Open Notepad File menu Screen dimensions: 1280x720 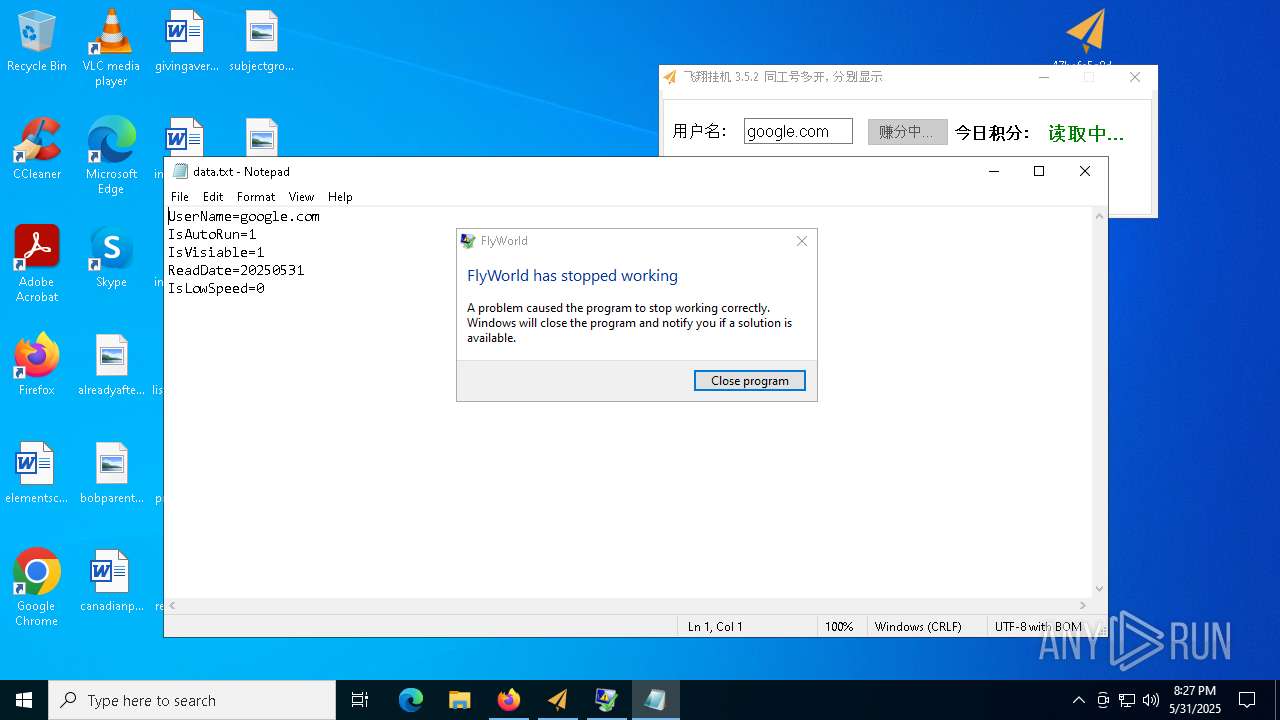click(179, 197)
